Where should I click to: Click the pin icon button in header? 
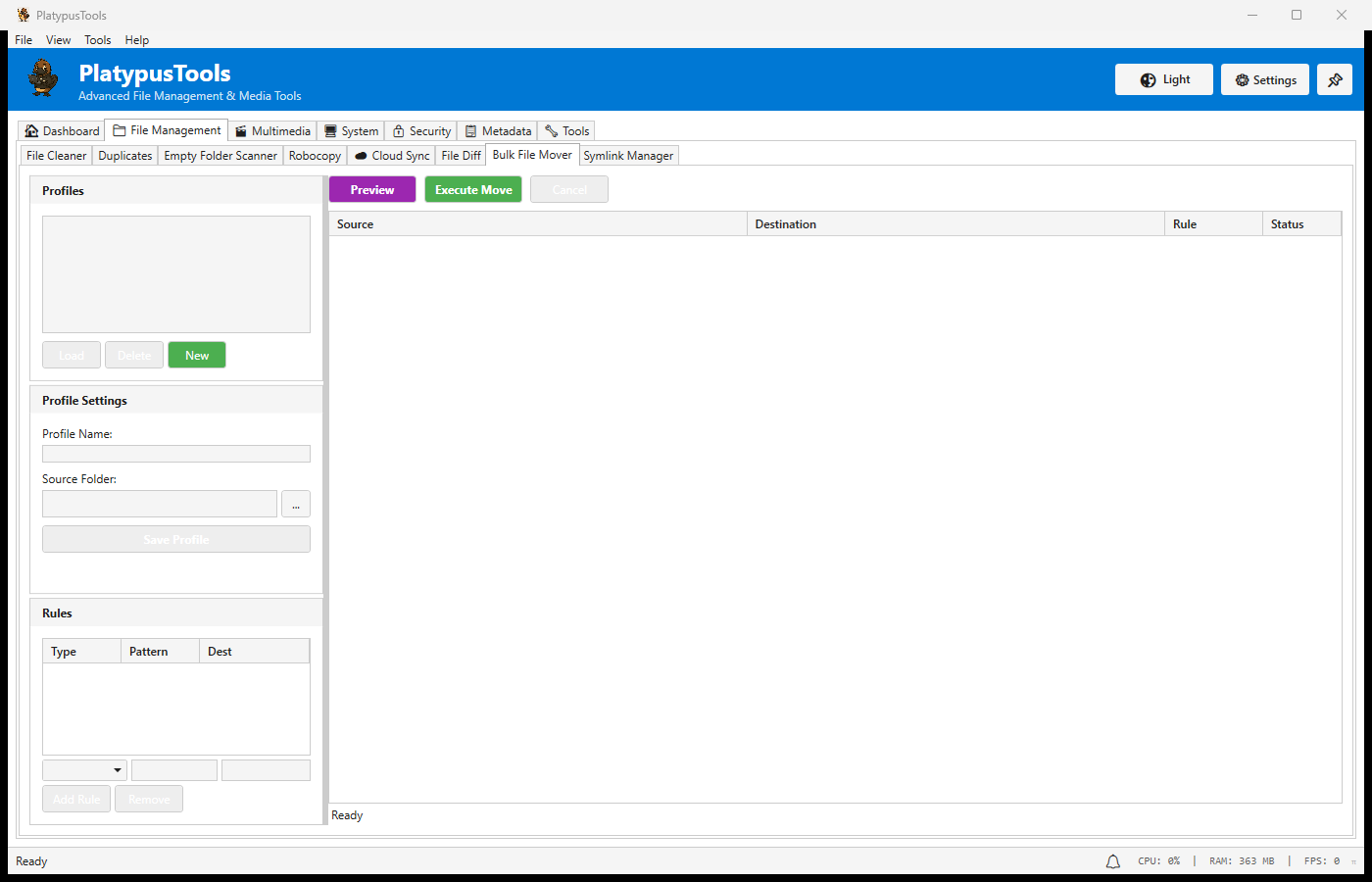click(1334, 80)
